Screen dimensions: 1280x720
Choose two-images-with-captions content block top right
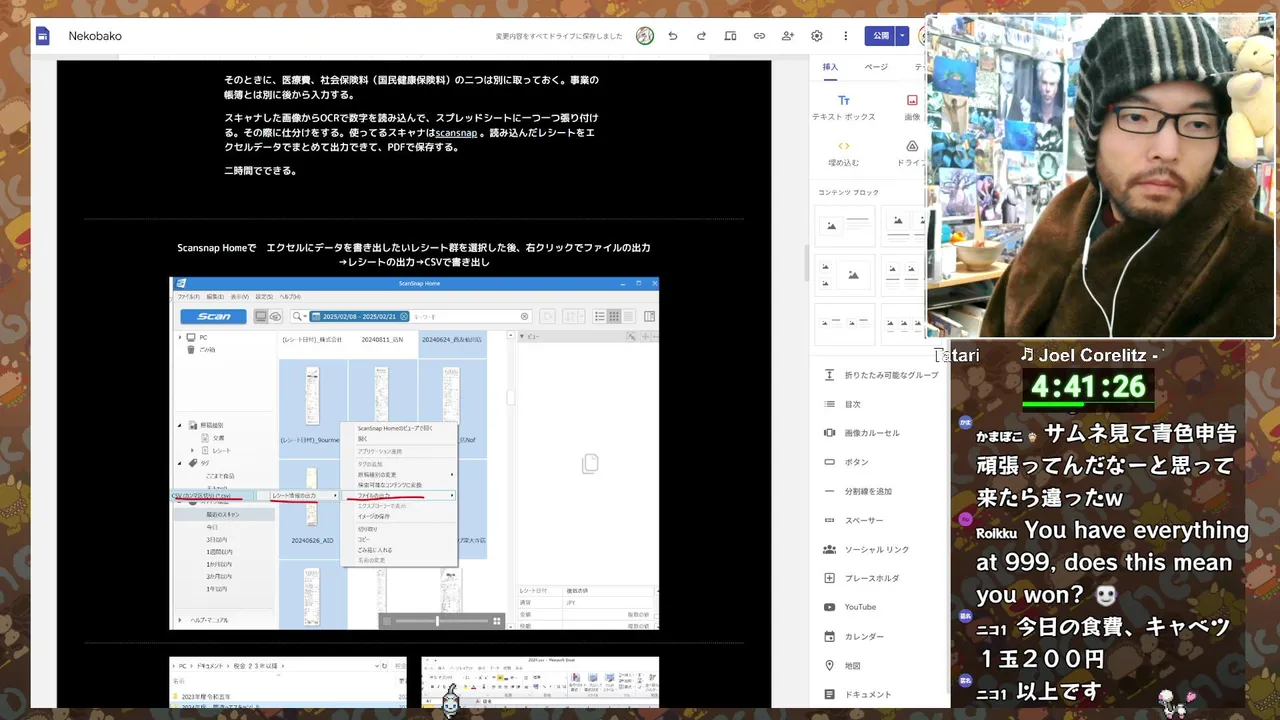click(903, 225)
